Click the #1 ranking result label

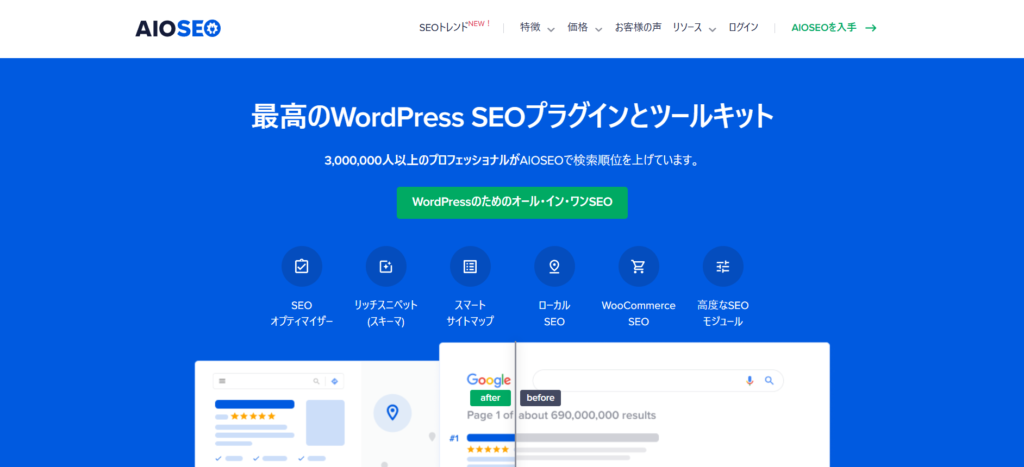(x=455, y=438)
